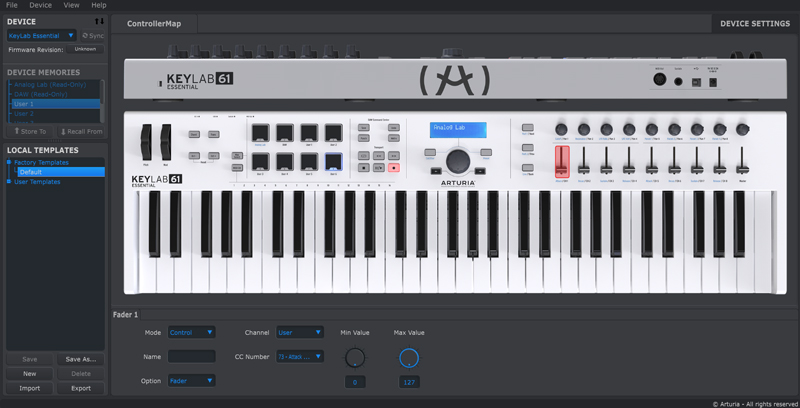Click the Oct minus button
Screen dimensions: 800x408
[194, 156]
